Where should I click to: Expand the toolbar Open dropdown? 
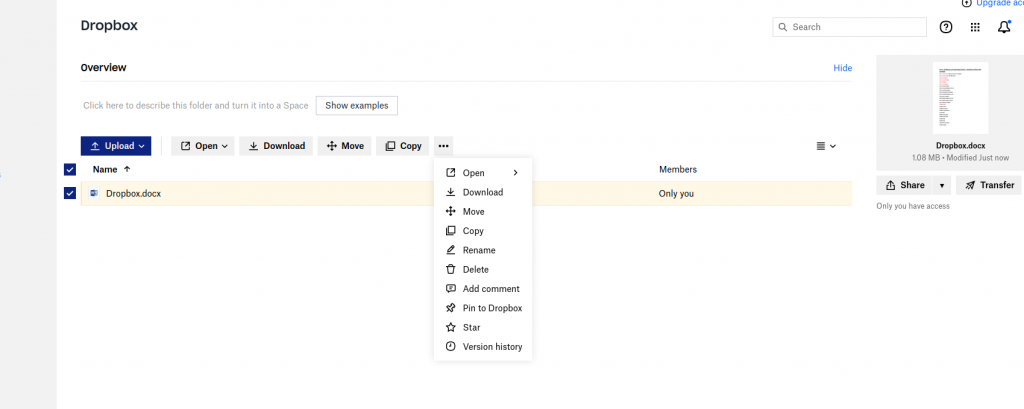[204, 146]
